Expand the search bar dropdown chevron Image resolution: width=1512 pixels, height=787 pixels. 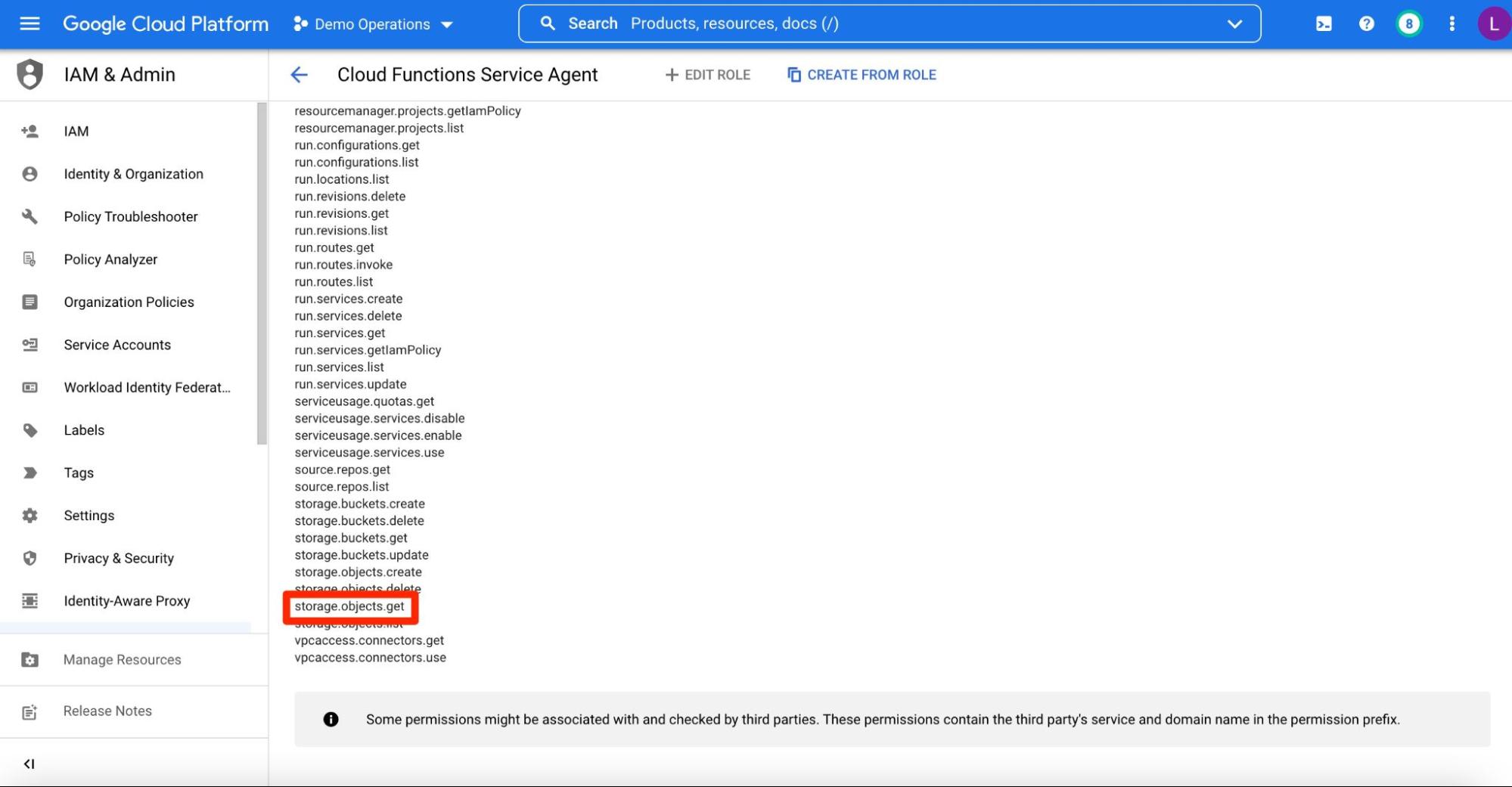(1234, 24)
